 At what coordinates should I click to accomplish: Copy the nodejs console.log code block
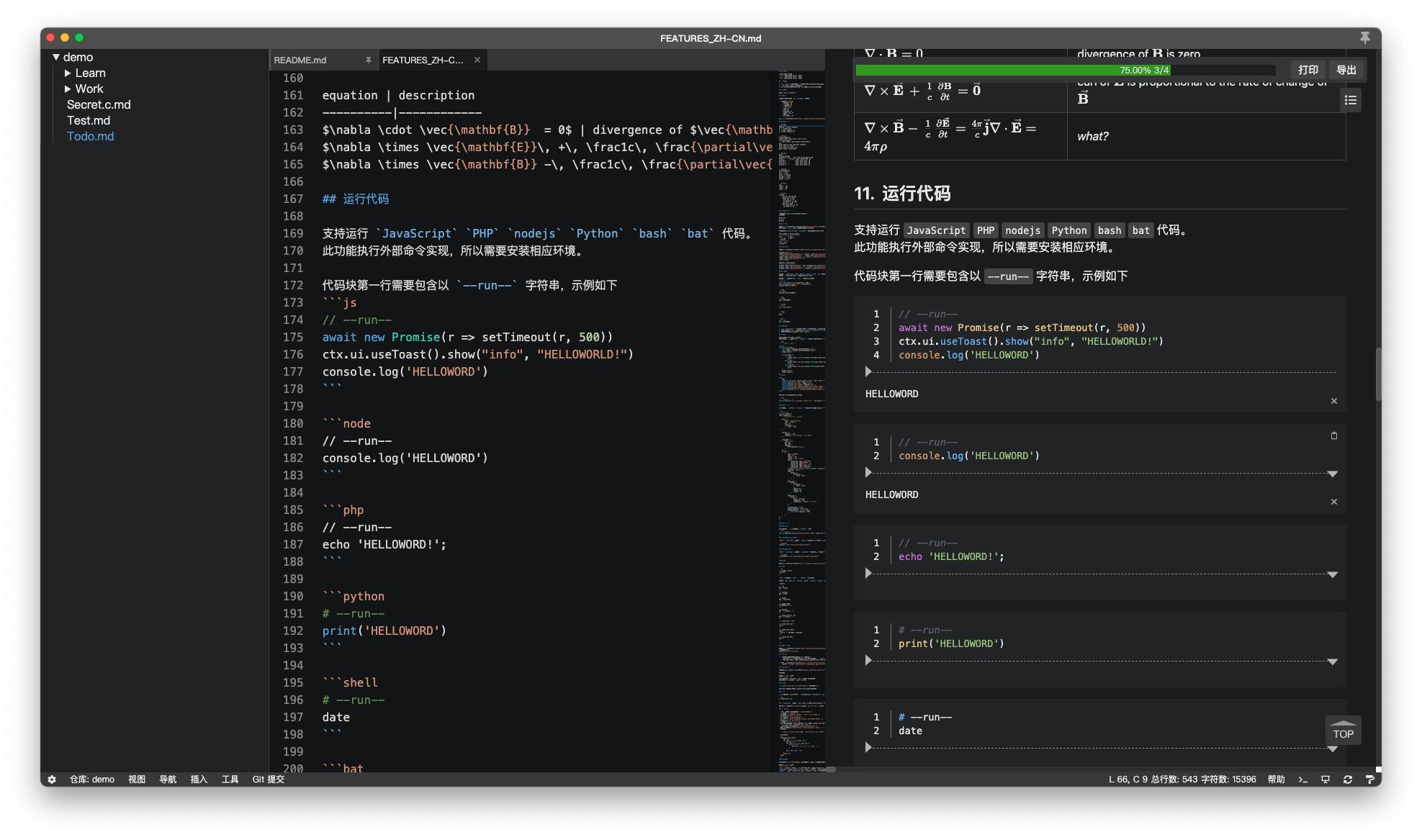(x=1333, y=435)
